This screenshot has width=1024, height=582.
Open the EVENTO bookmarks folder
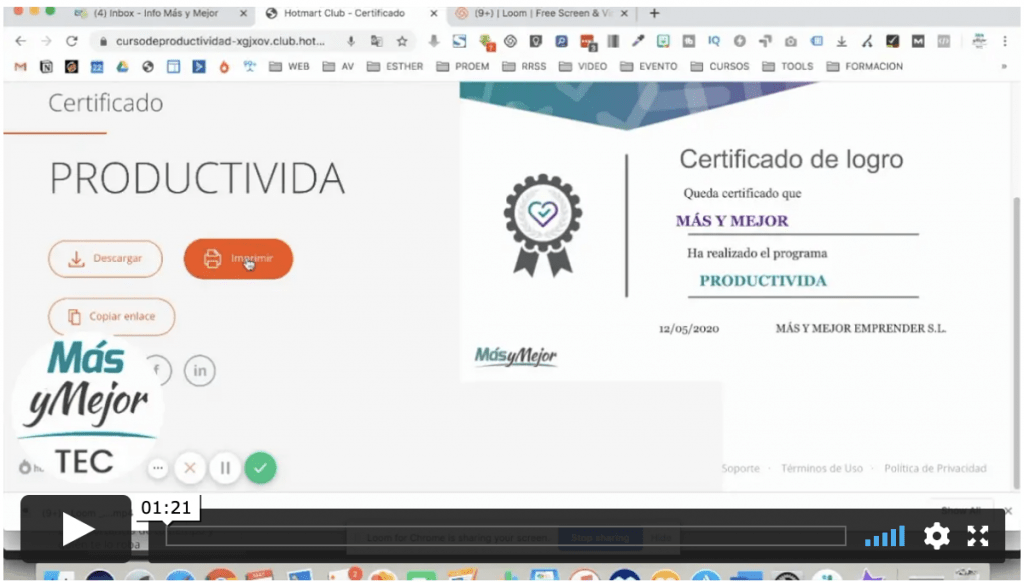pyautogui.click(x=648, y=67)
